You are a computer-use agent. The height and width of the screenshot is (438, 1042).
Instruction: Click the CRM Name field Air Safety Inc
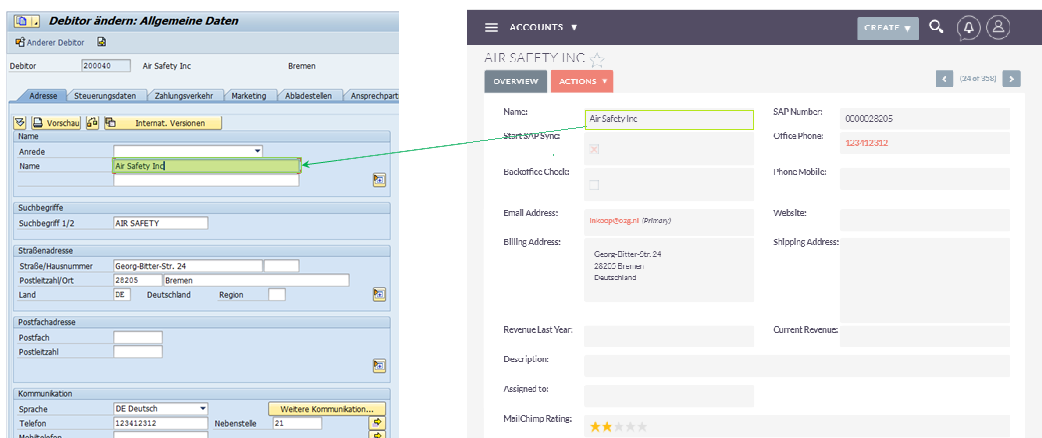click(669, 120)
